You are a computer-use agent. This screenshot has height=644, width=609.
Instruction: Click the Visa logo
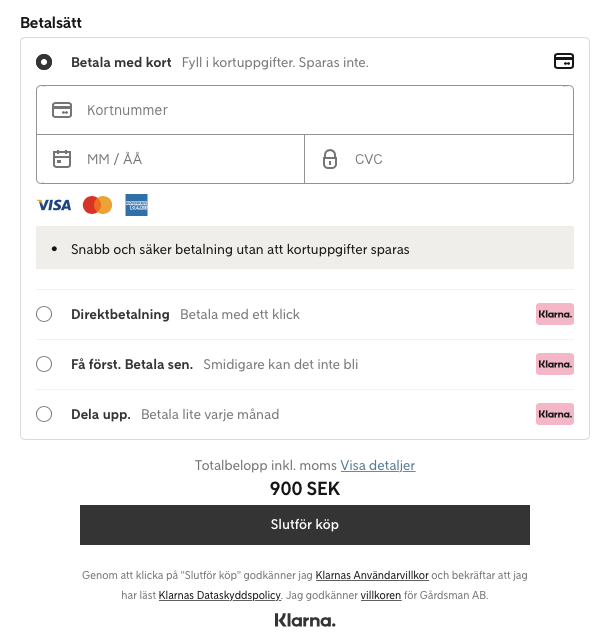click(54, 205)
